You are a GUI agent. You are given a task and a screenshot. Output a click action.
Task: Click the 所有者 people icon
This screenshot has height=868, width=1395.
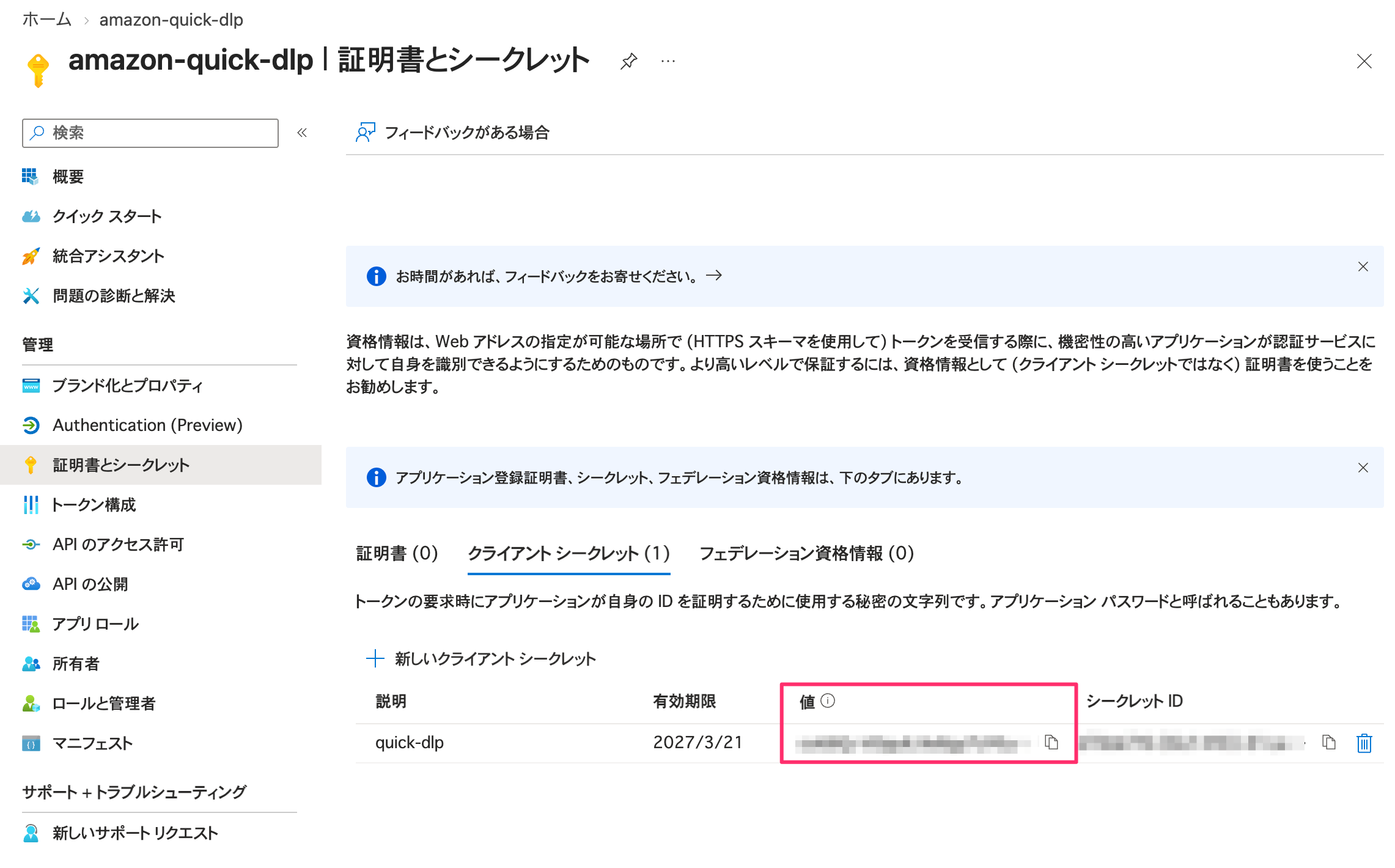pyautogui.click(x=31, y=664)
